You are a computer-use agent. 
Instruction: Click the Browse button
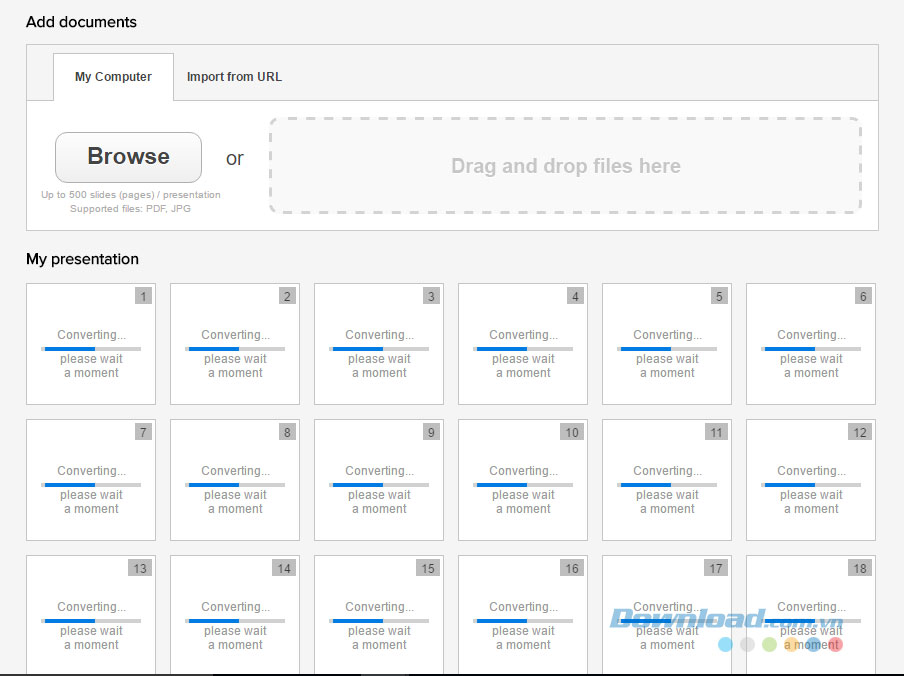(128, 157)
